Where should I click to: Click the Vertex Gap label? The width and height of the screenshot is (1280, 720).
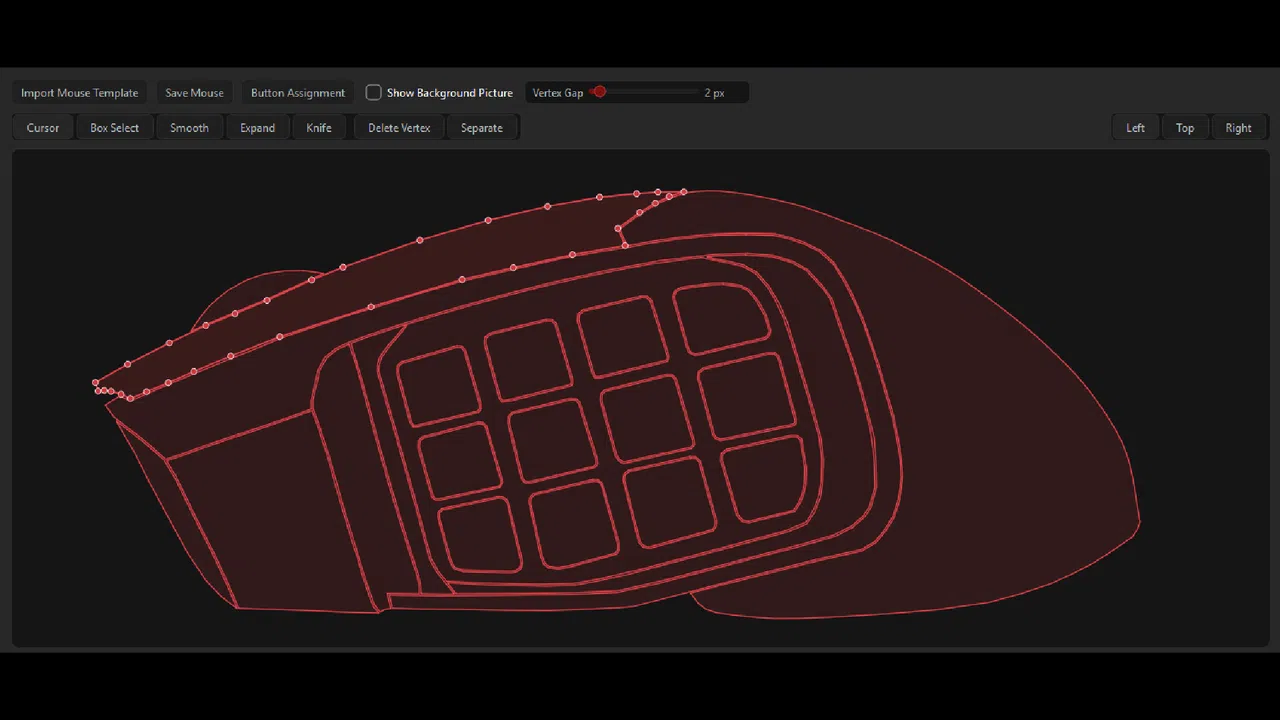pyautogui.click(x=558, y=93)
